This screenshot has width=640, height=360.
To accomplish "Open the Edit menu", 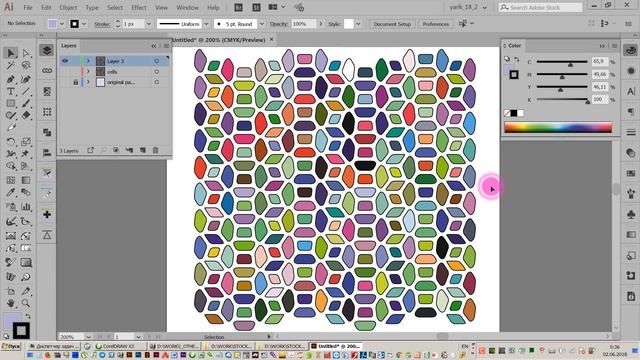I will [x=46, y=7].
